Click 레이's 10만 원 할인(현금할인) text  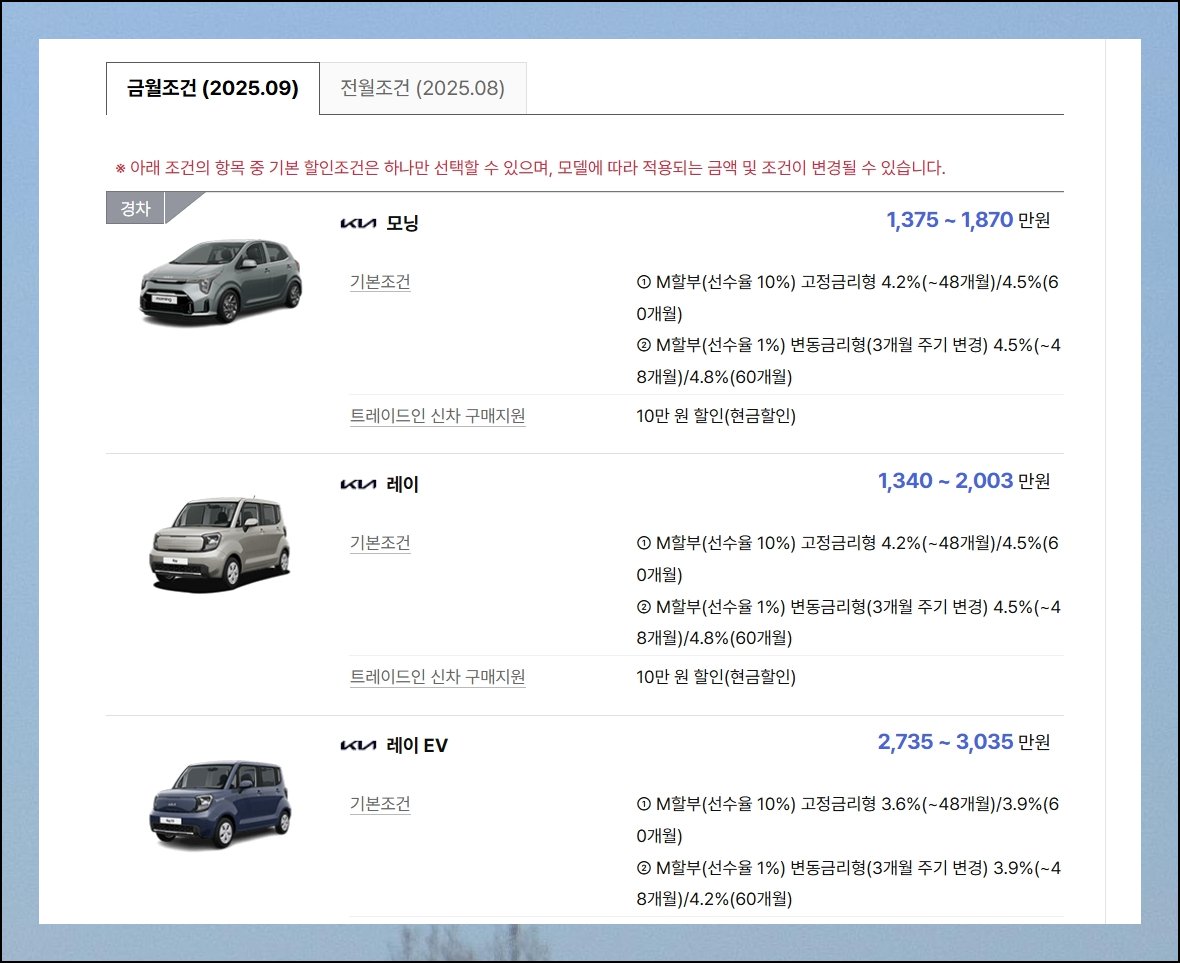pos(716,676)
